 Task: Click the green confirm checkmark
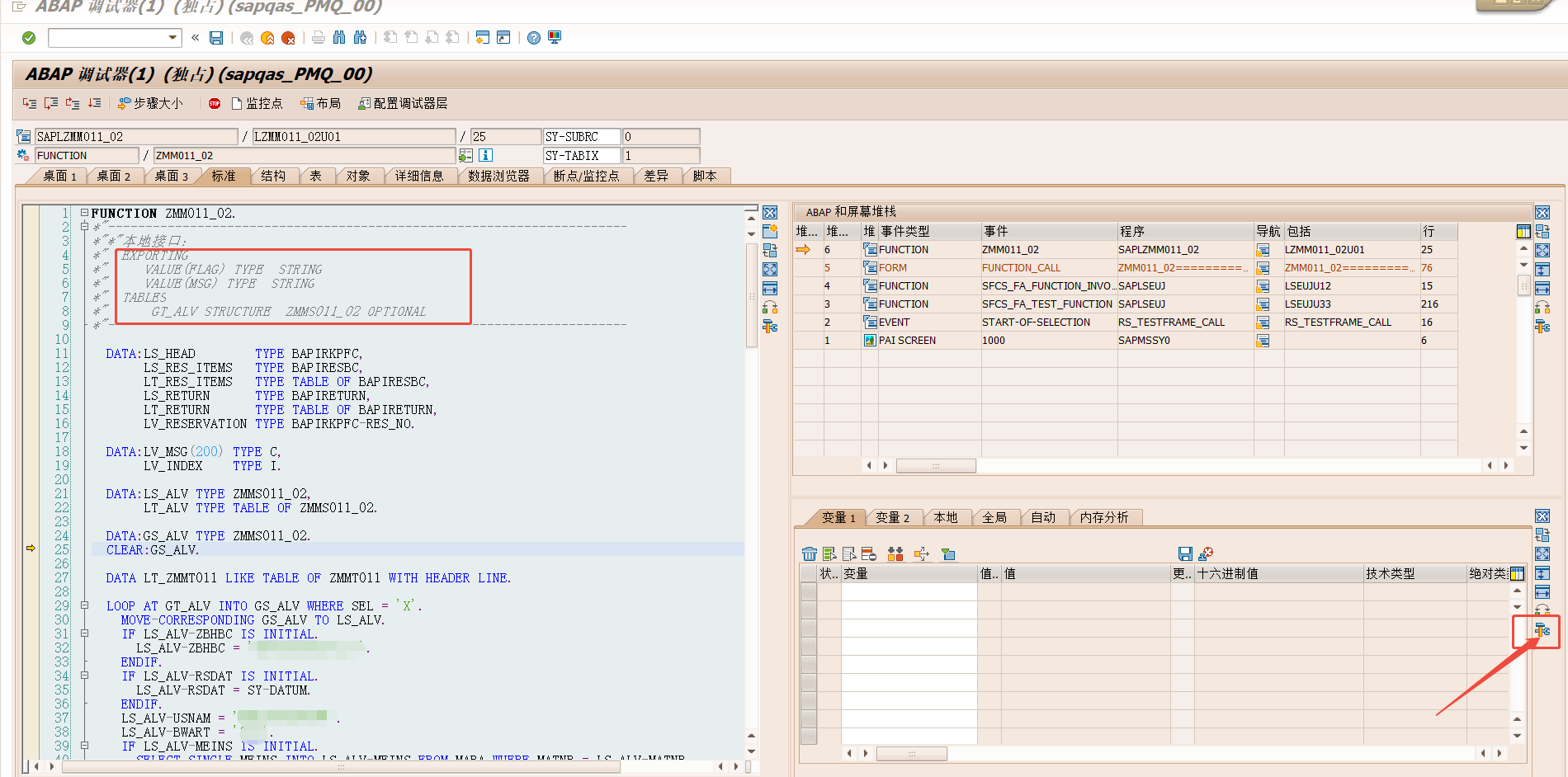click(28, 37)
